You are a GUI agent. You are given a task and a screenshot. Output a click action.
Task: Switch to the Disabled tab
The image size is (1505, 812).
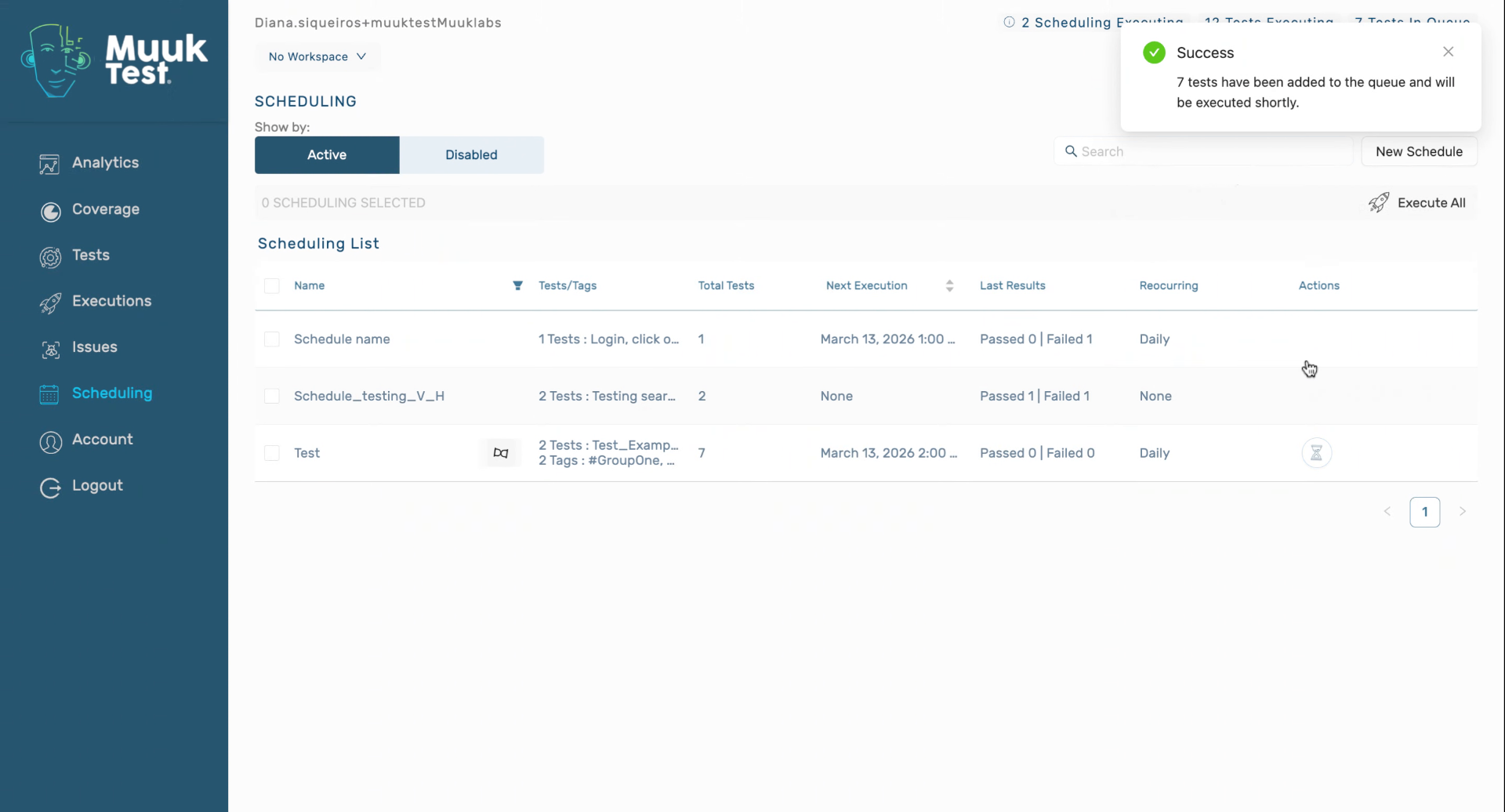pos(472,155)
